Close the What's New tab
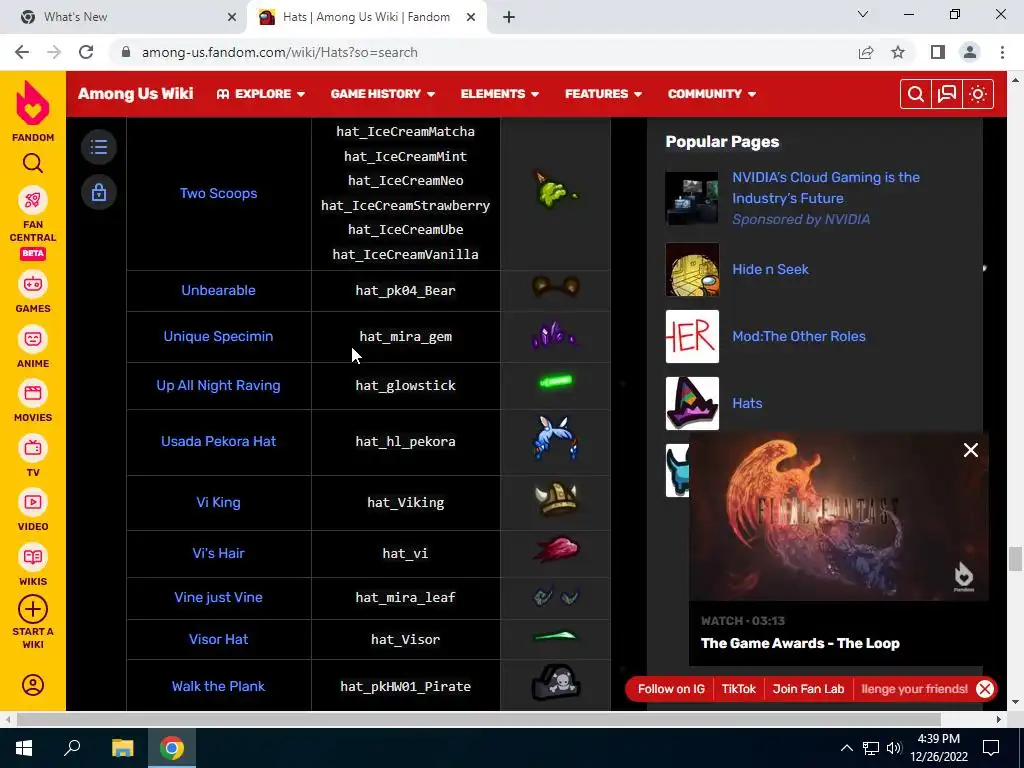 pyautogui.click(x=232, y=17)
